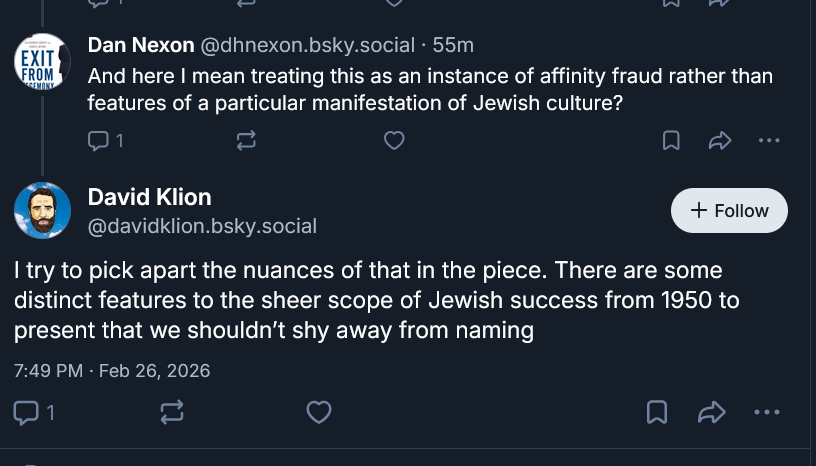Reply to David Klion's post

tap(26, 411)
